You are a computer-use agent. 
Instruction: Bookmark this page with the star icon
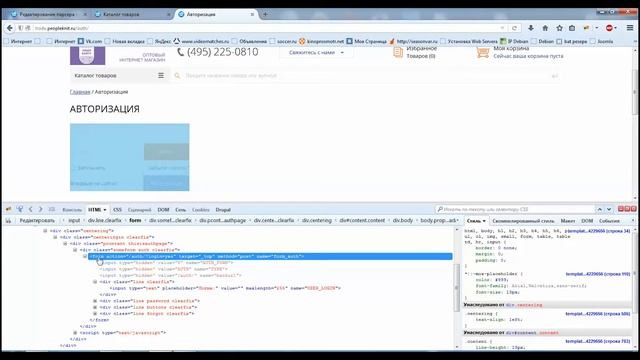559,28
